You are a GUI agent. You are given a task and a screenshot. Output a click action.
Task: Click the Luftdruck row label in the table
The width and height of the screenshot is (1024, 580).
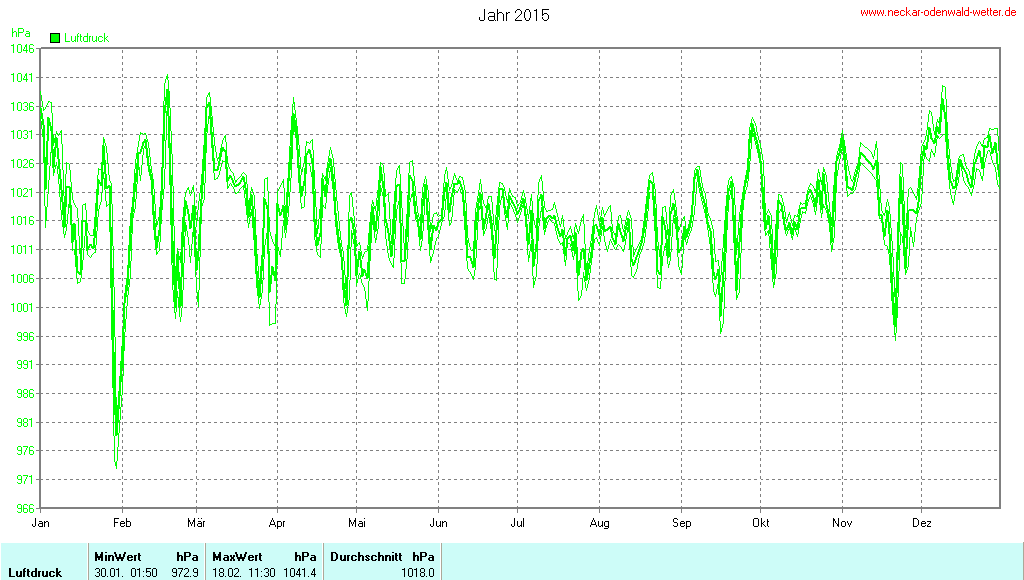35,572
